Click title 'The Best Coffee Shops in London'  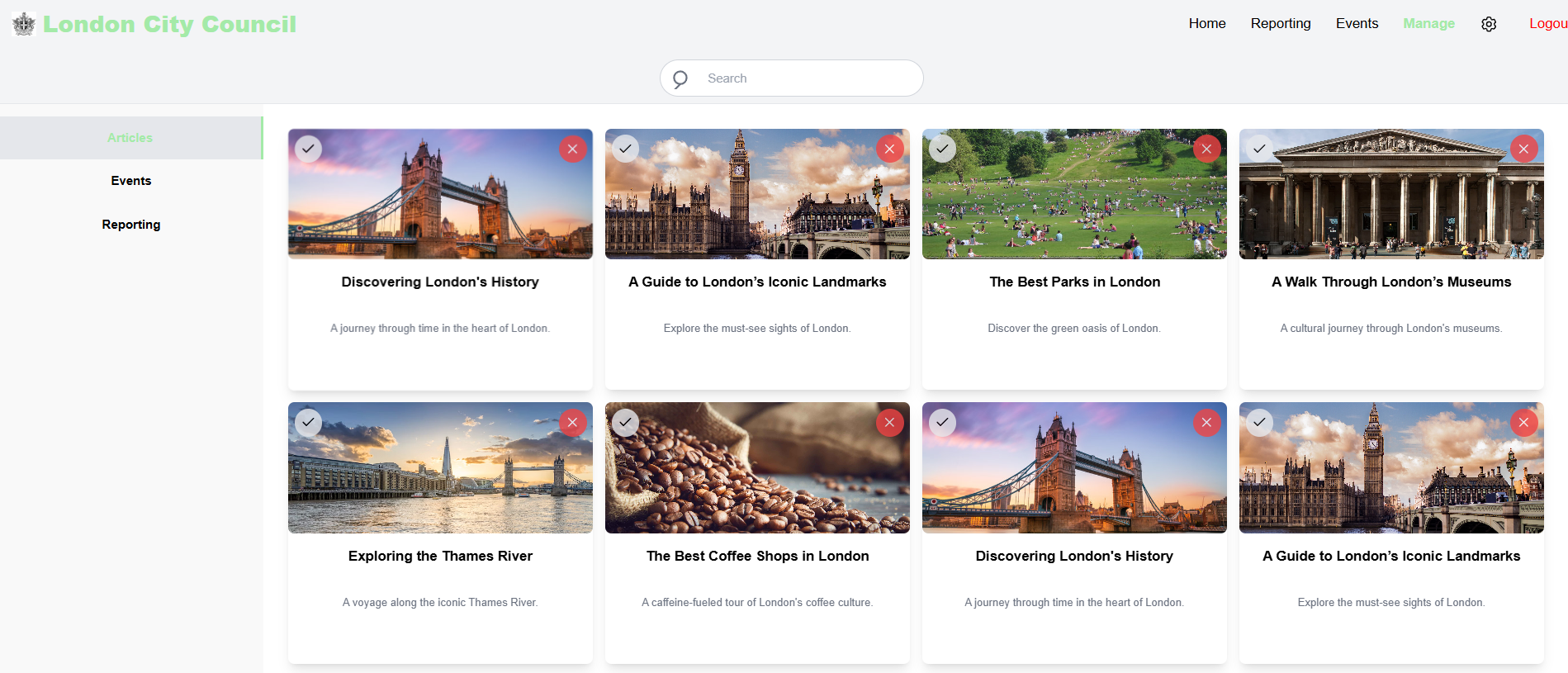757,556
